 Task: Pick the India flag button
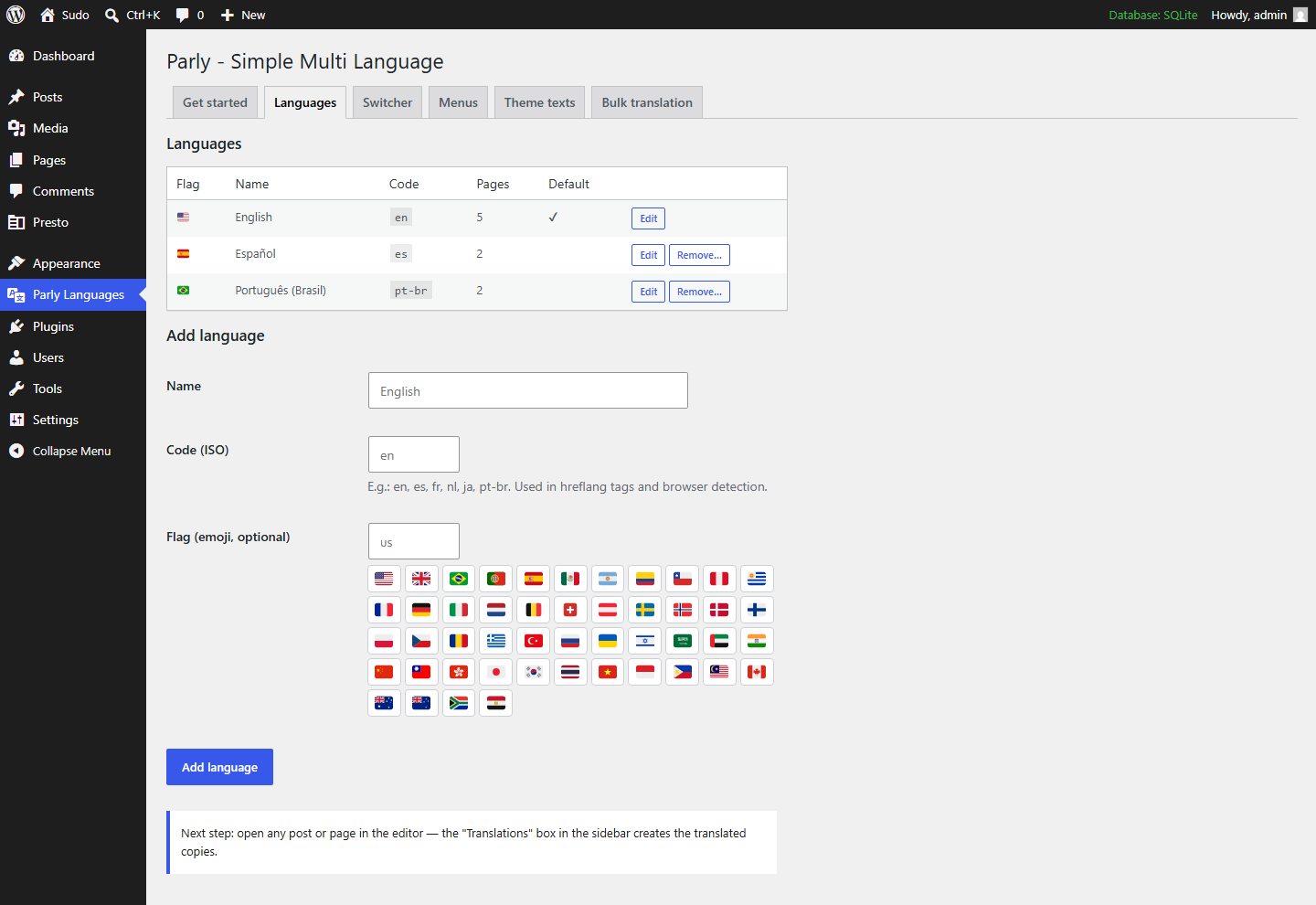tap(757, 641)
